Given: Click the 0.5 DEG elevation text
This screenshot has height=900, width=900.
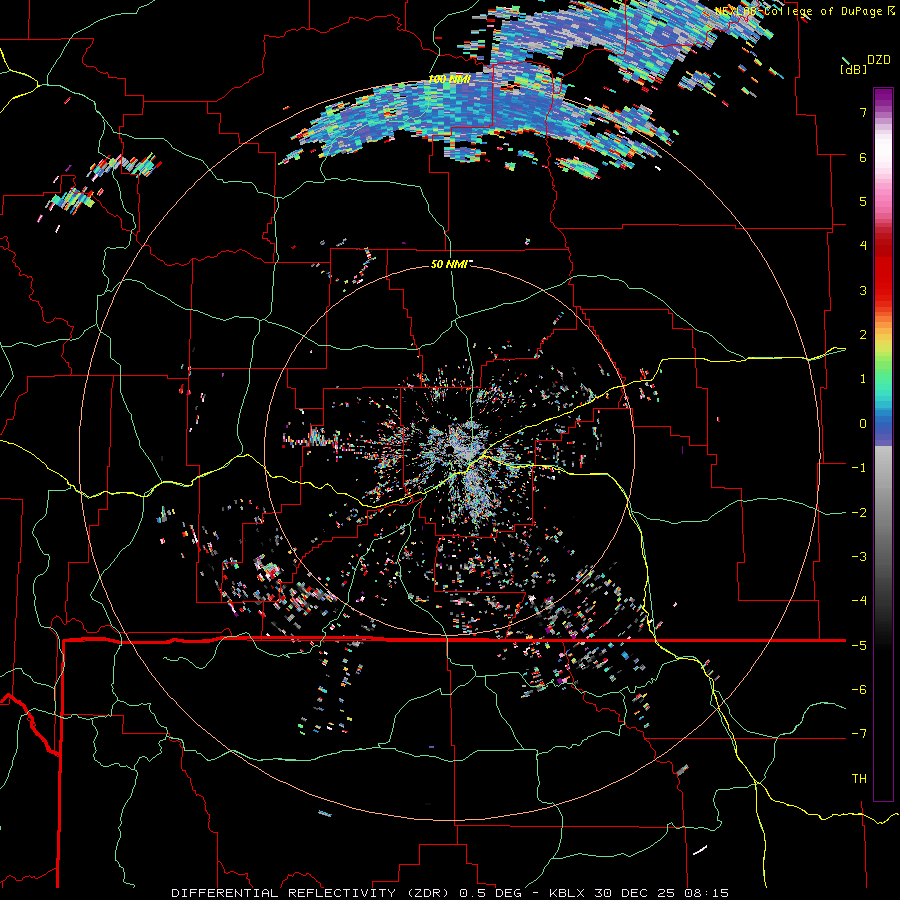Looking at the screenshot, I should point(491,893).
